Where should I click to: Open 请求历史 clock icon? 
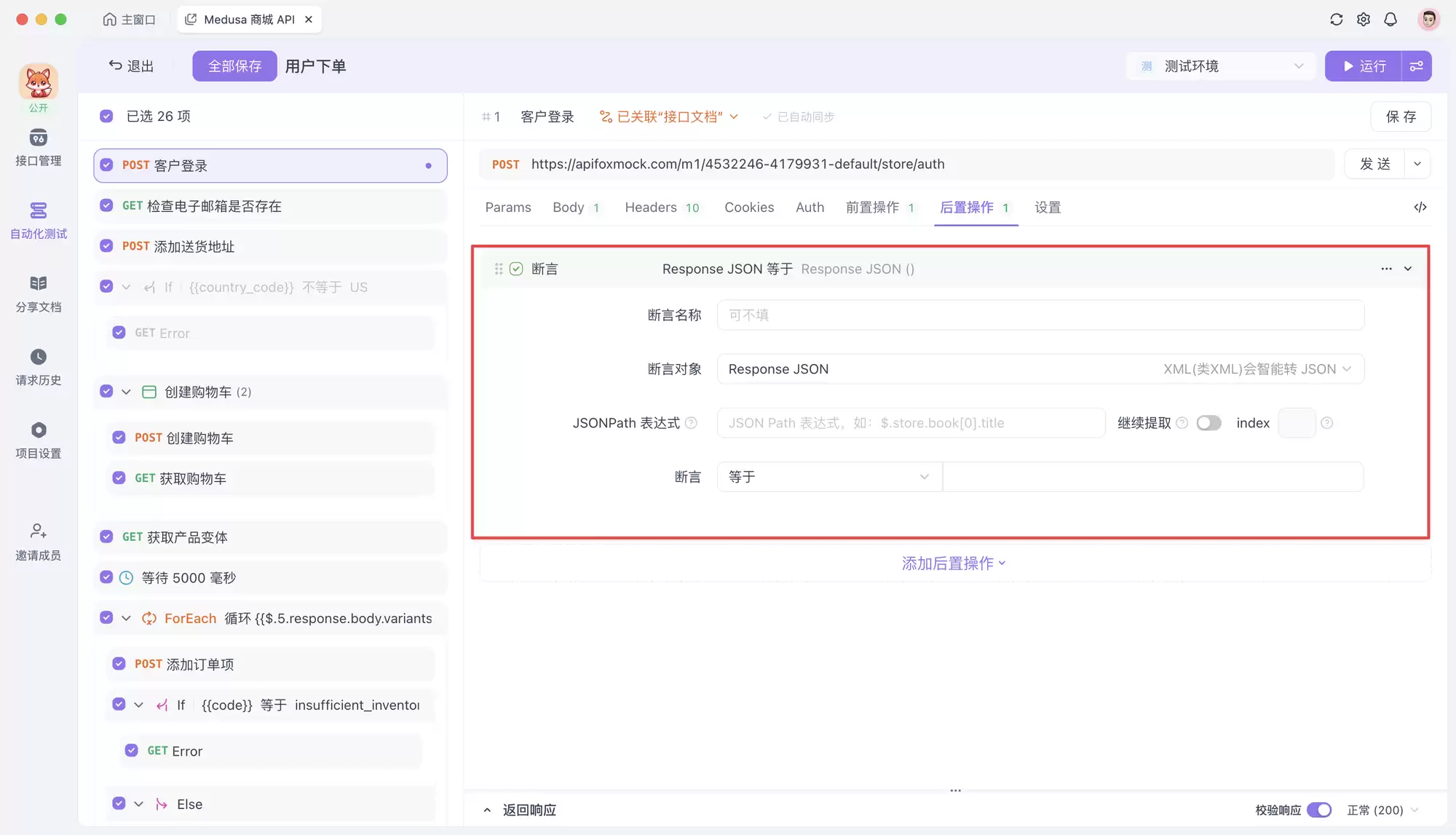[38, 357]
